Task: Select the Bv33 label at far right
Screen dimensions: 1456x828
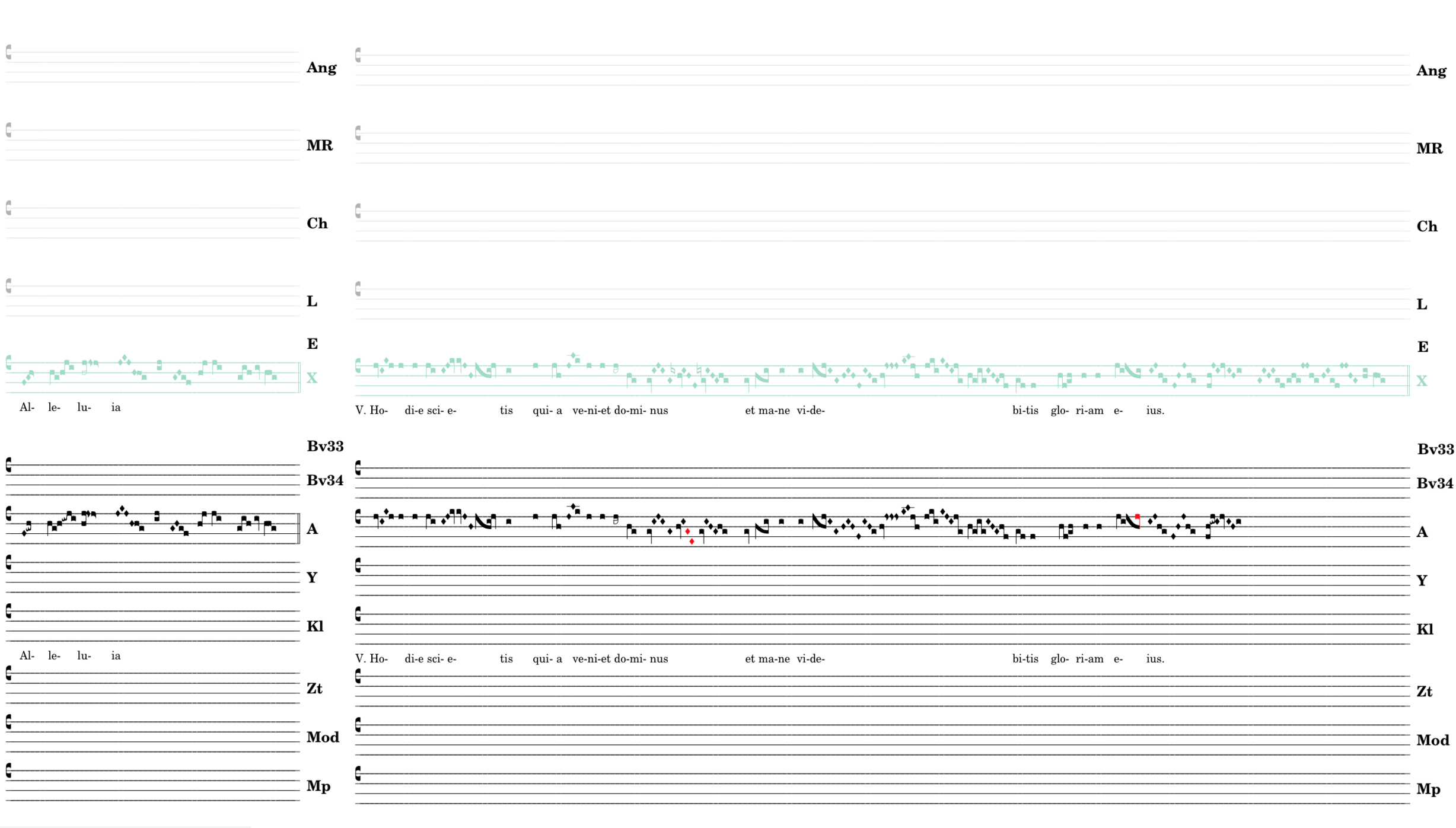Action: tap(1435, 449)
